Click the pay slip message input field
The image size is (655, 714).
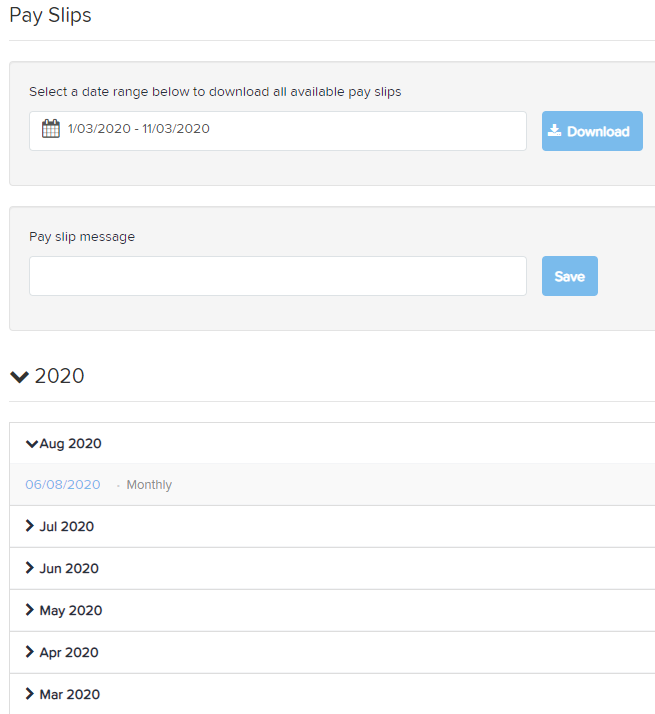click(278, 276)
